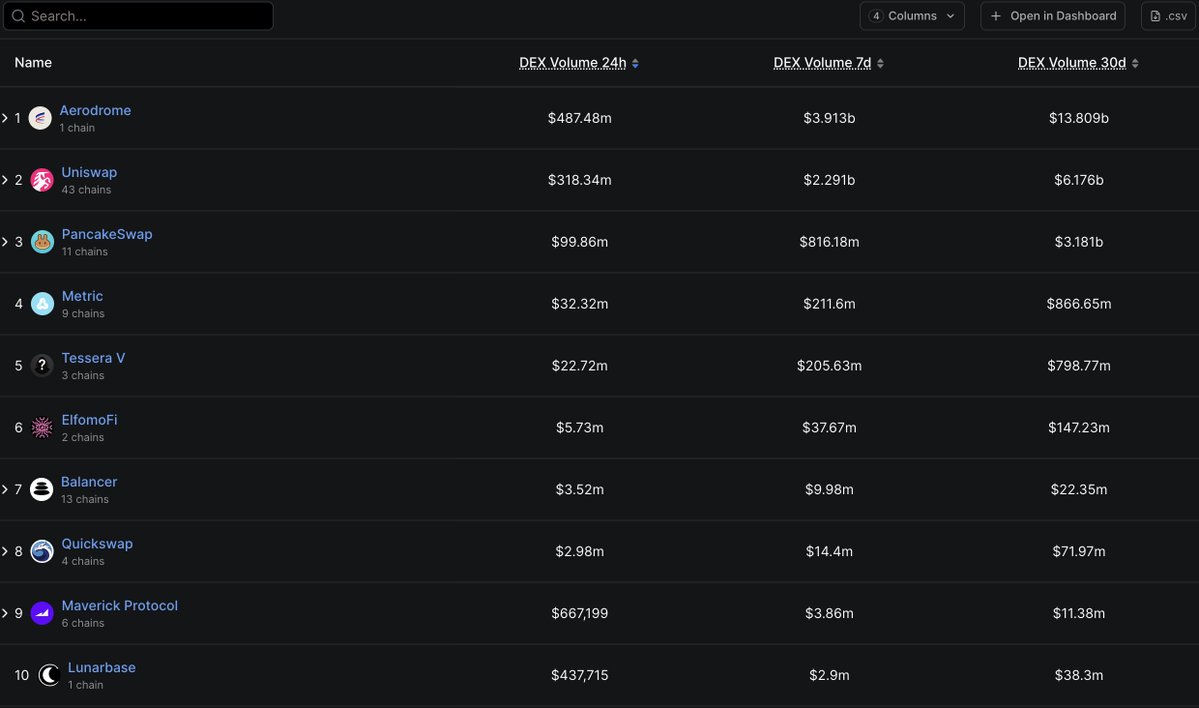Sort by DEX Volume 7d arrows

(880, 63)
